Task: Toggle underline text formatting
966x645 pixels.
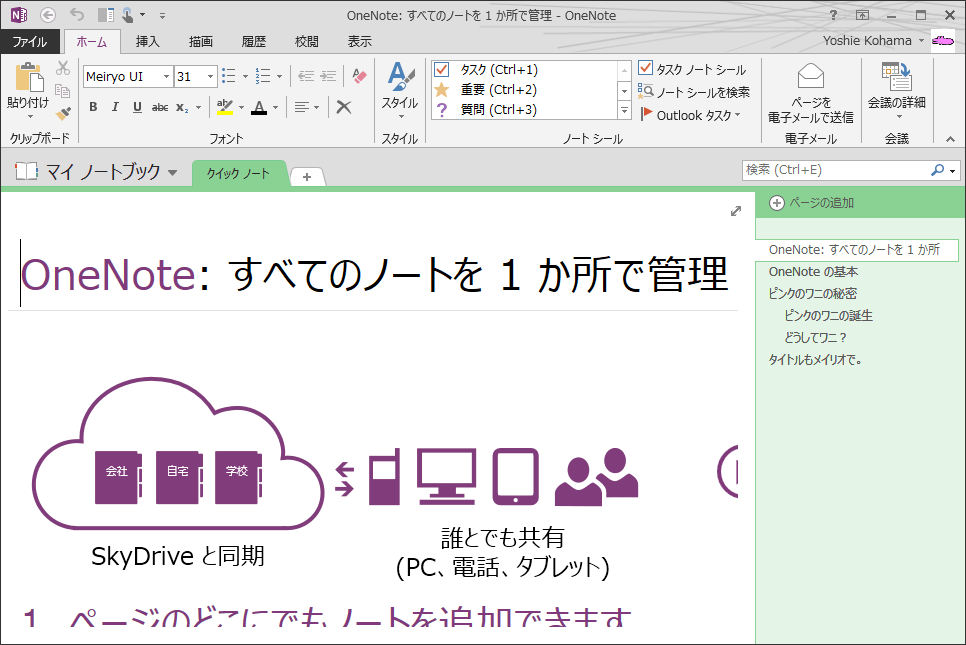Action: (137, 107)
